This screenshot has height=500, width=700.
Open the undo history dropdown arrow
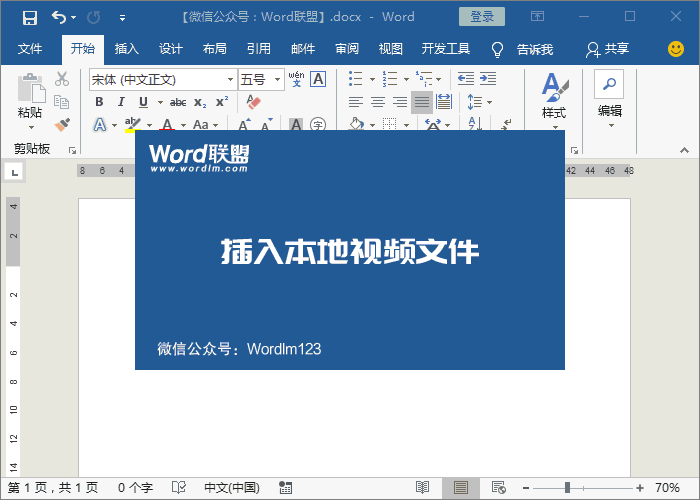tap(74, 17)
